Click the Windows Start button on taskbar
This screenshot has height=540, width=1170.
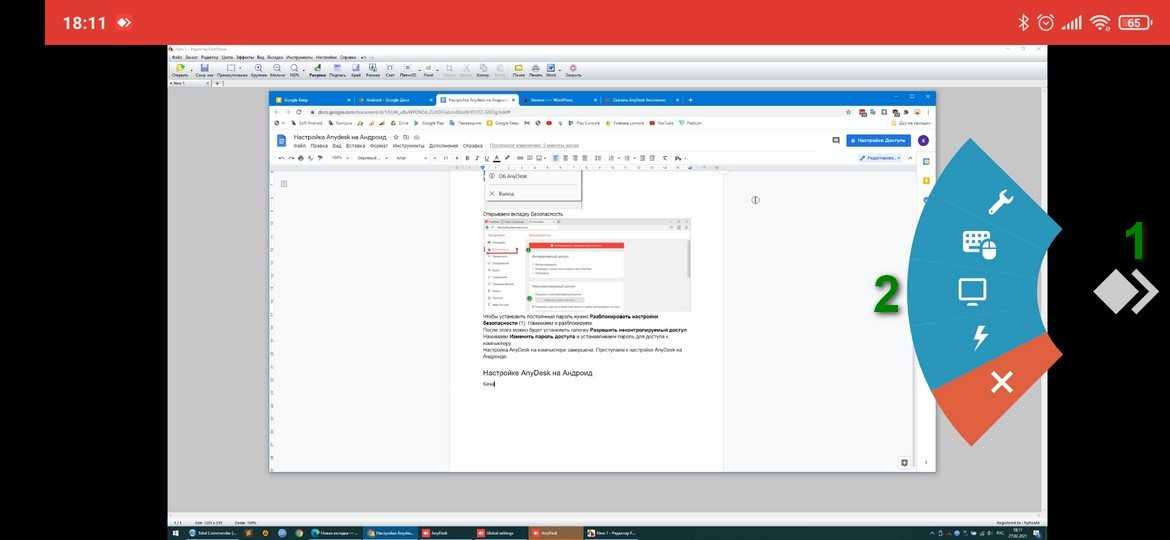pos(177,533)
